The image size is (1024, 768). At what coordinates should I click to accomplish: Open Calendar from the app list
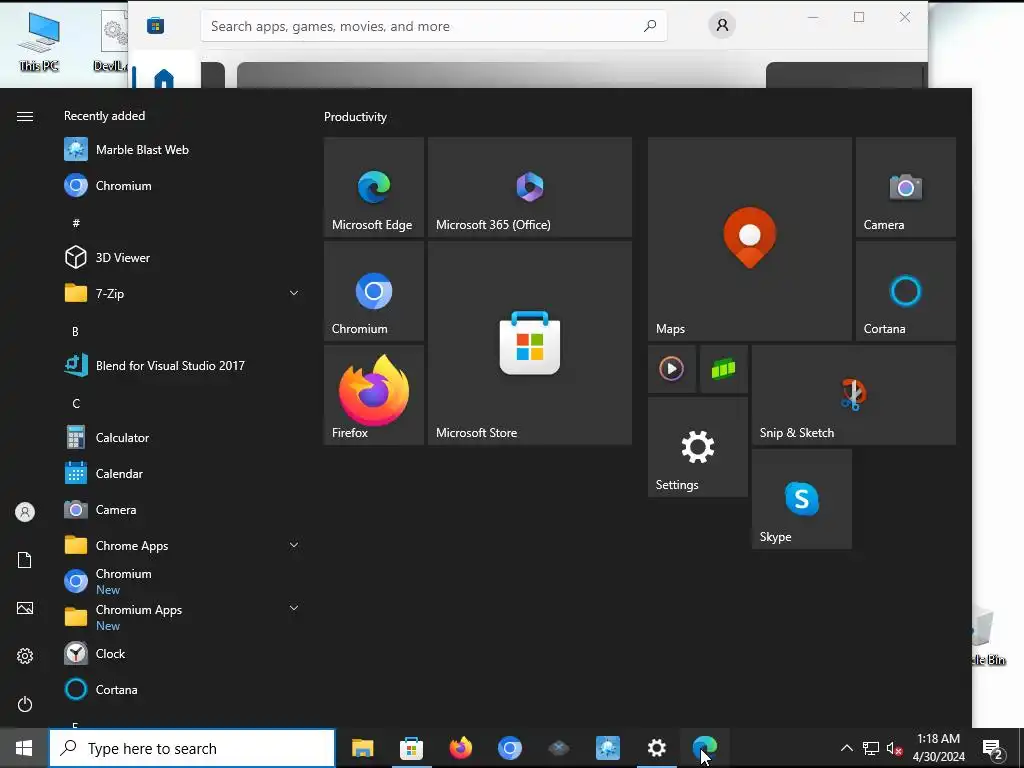(182, 473)
